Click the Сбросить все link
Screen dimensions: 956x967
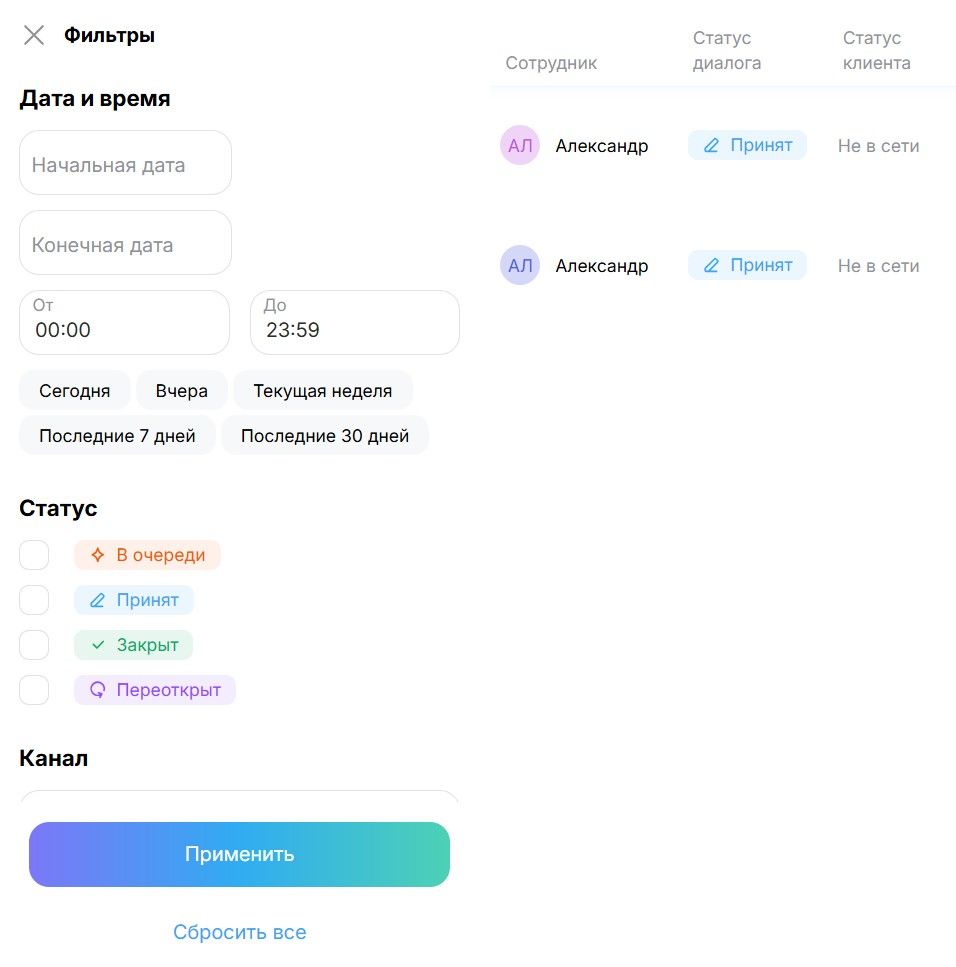click(x=239, y=933)
